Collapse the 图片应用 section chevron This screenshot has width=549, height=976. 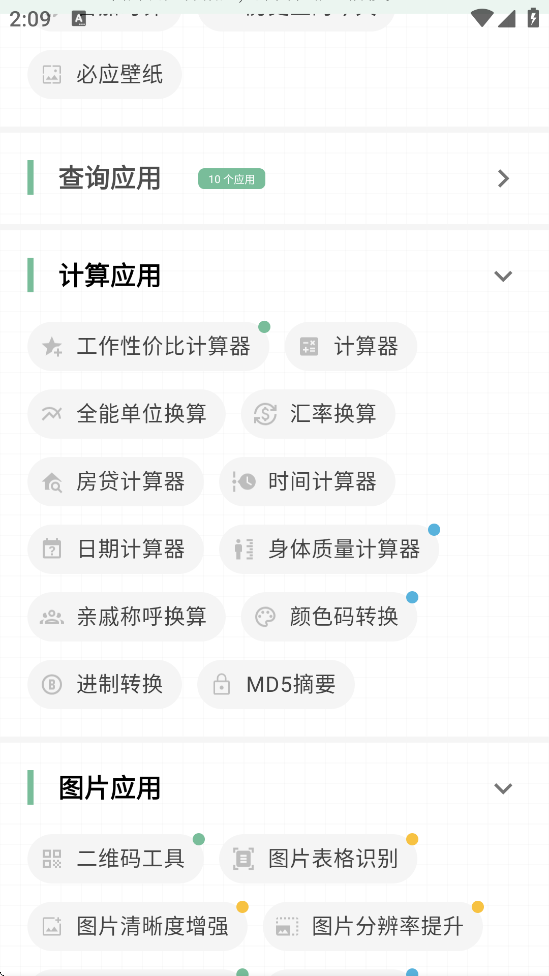coord(503,788)
